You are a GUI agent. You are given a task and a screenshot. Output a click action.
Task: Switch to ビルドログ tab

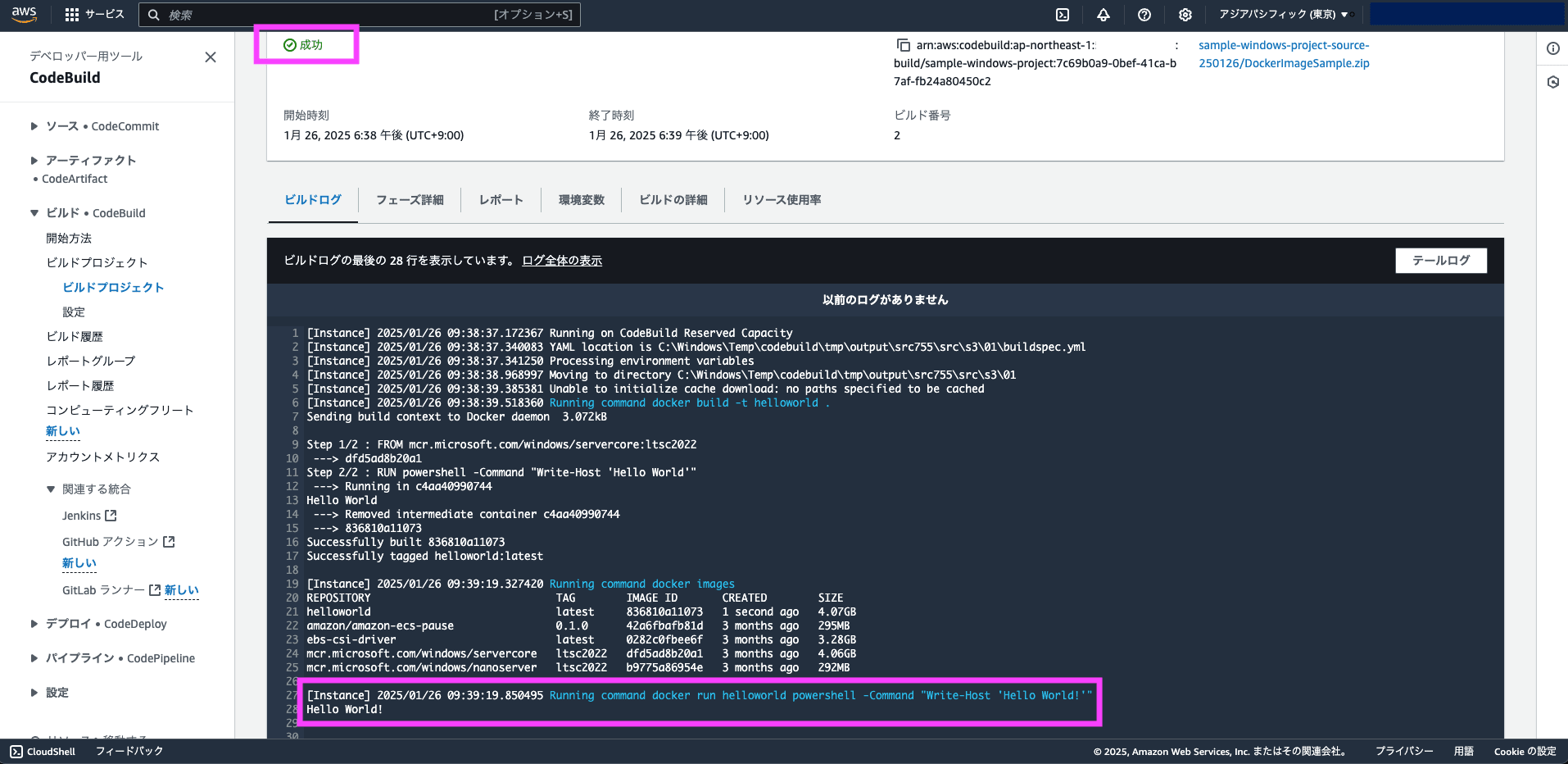tap(313, 200)
